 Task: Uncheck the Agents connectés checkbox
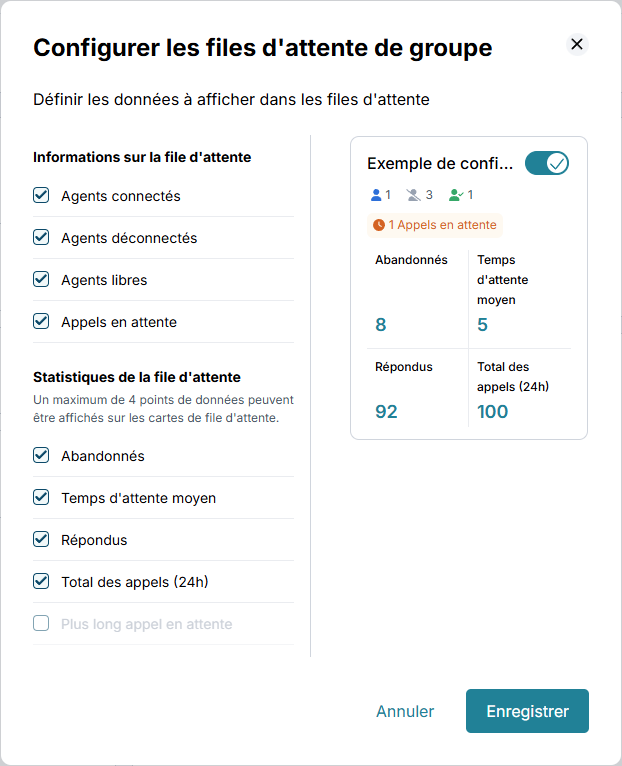tap(41, 196)
